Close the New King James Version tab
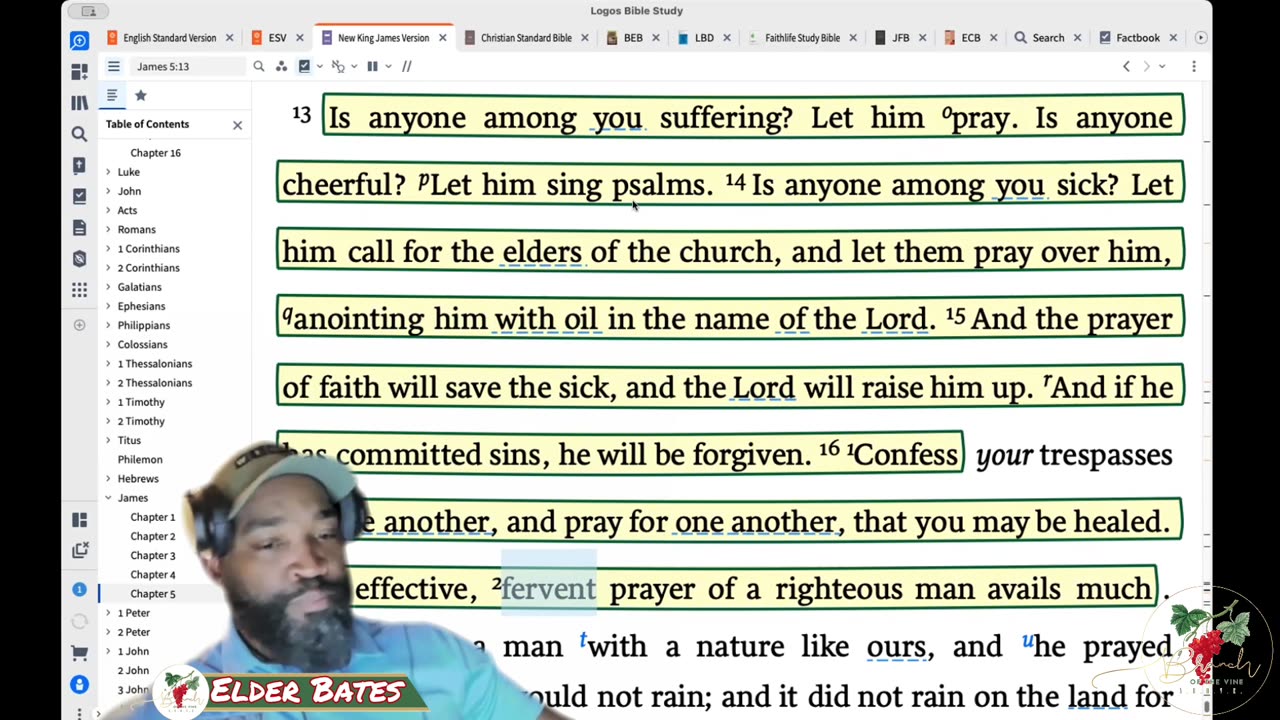Viewport: 1280px width, 720px height. coord(442,38)
